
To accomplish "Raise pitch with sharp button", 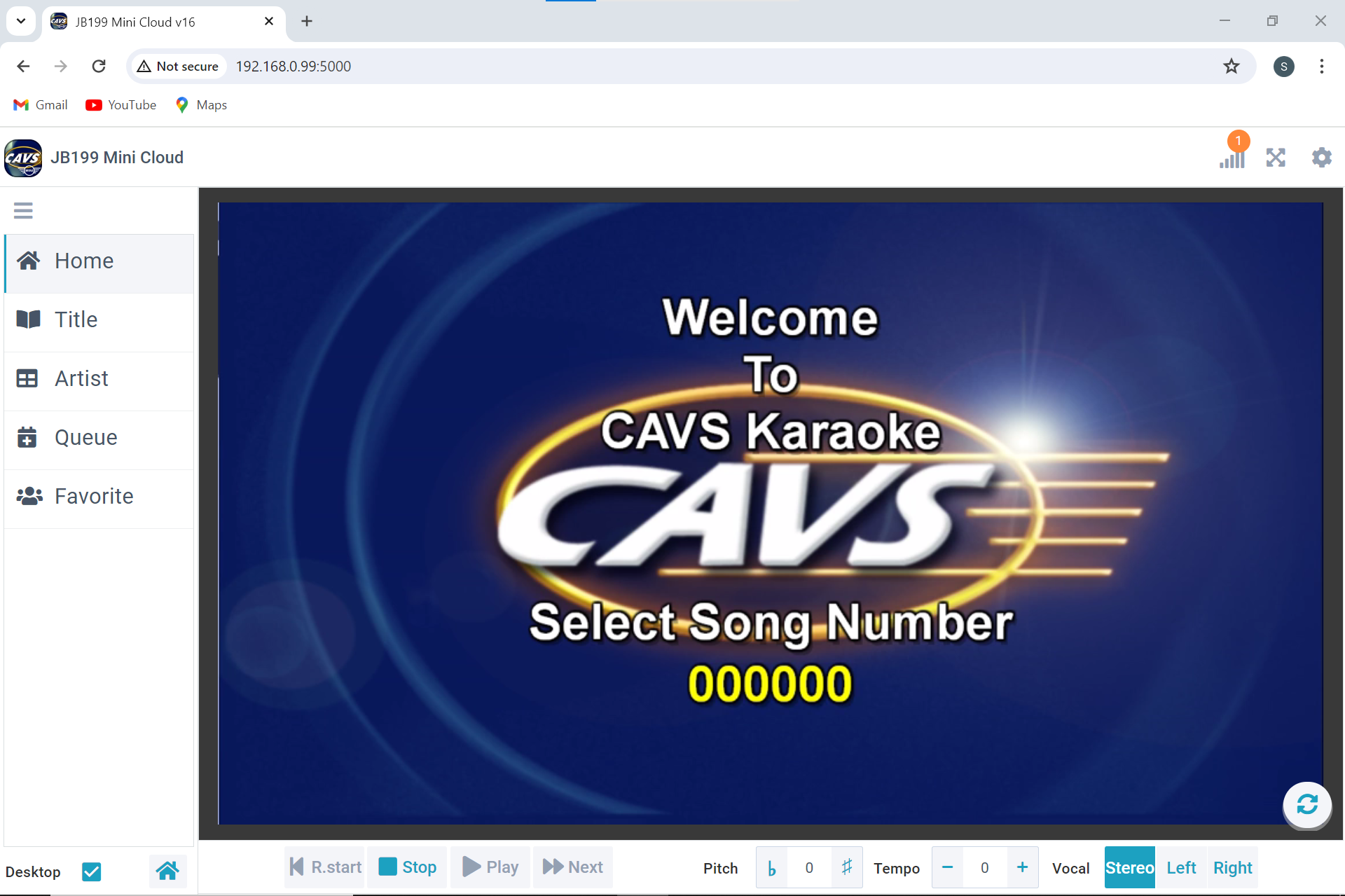I will [x=847, y=868].
